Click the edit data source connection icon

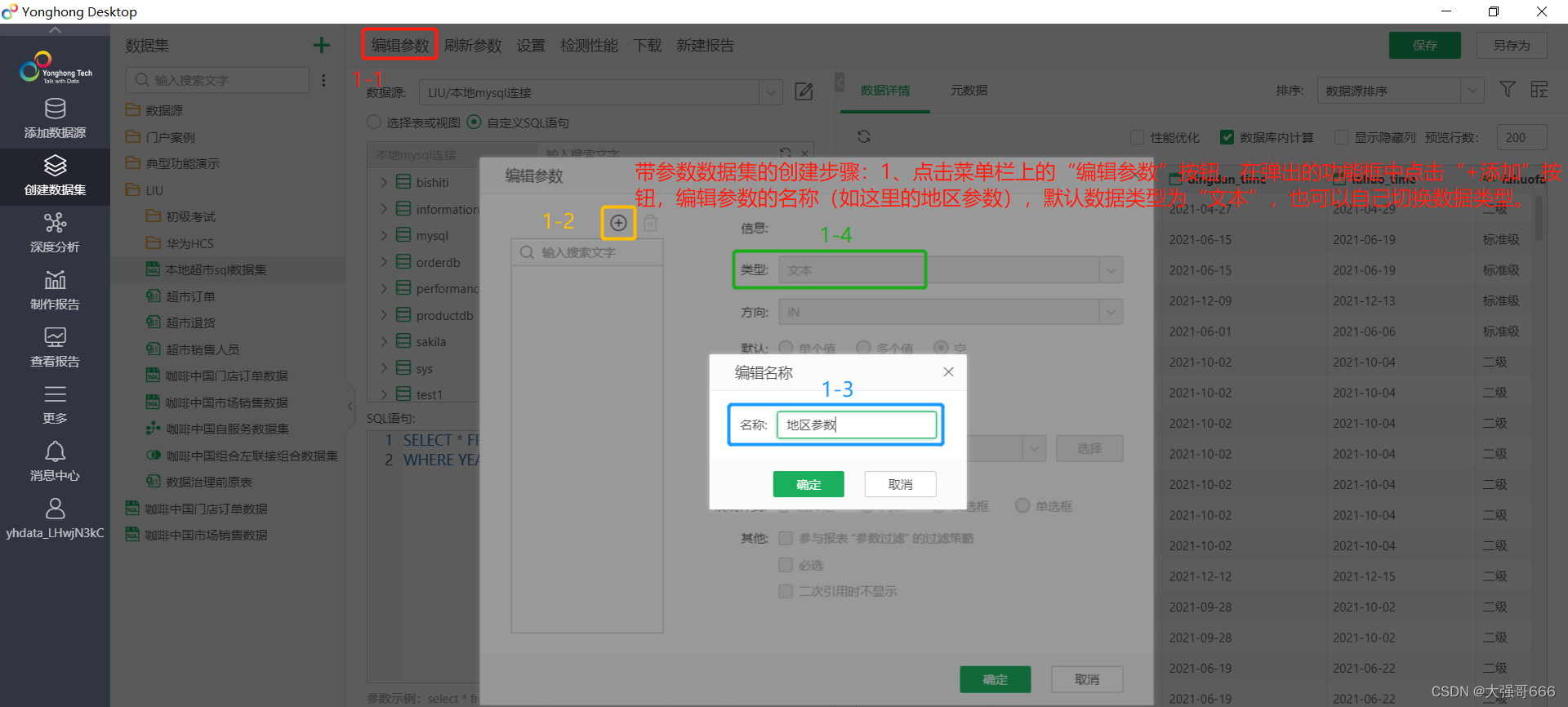[804, 91]
